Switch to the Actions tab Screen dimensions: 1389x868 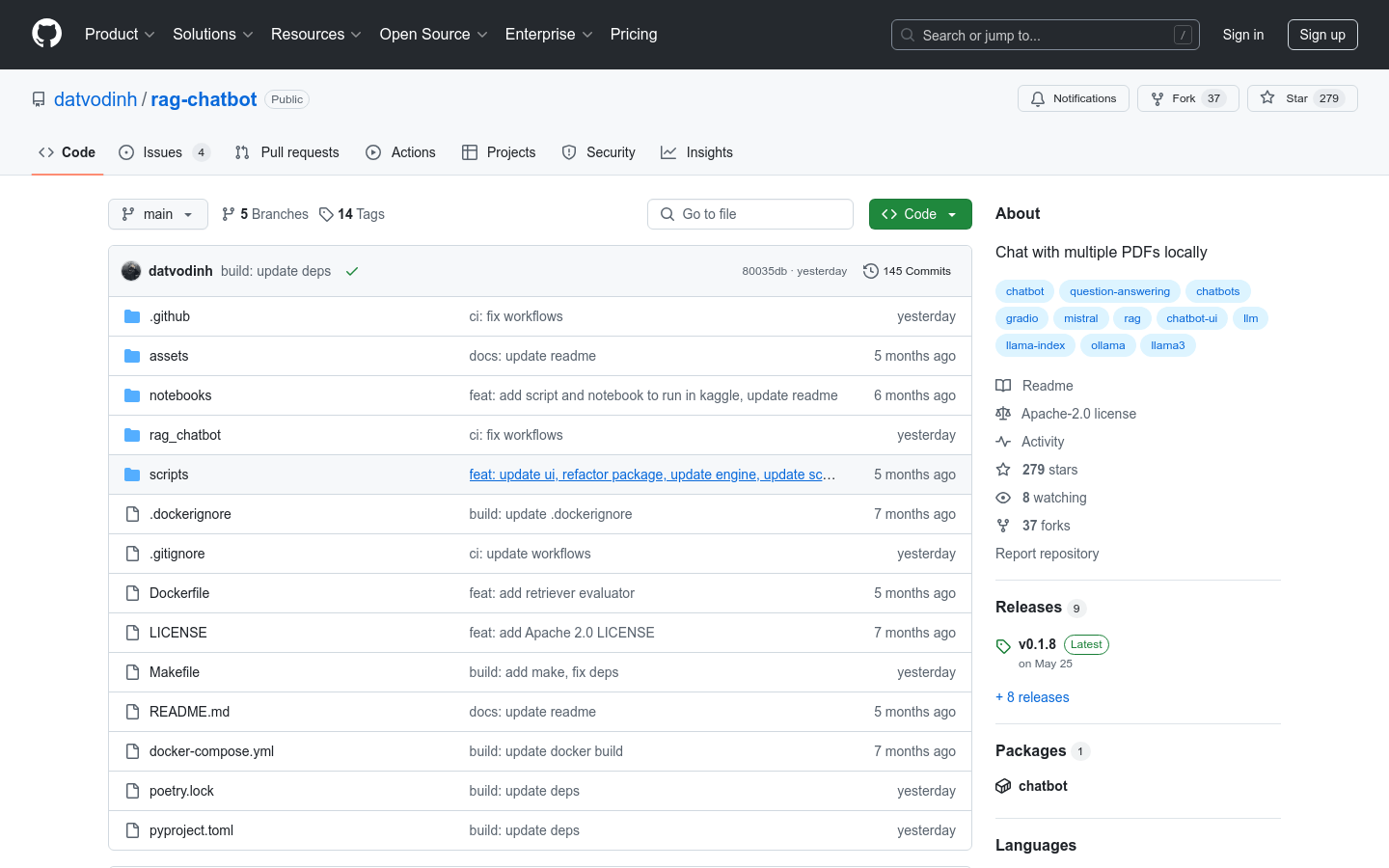coord(401,152)
